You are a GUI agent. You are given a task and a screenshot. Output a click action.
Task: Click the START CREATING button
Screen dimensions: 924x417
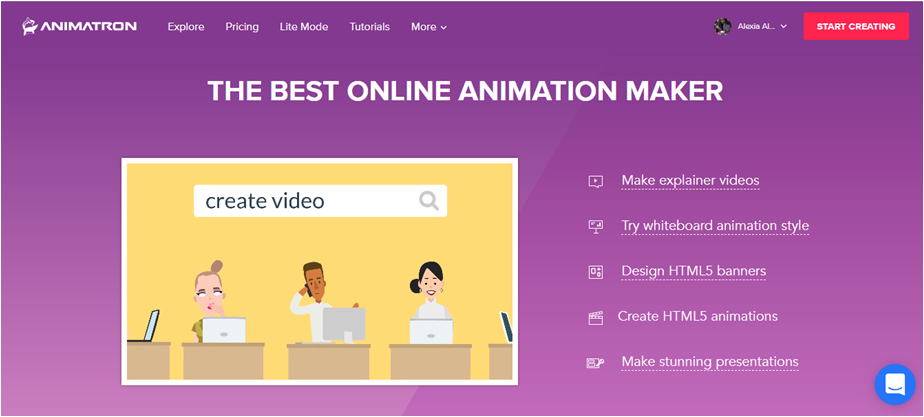[856, 27]
